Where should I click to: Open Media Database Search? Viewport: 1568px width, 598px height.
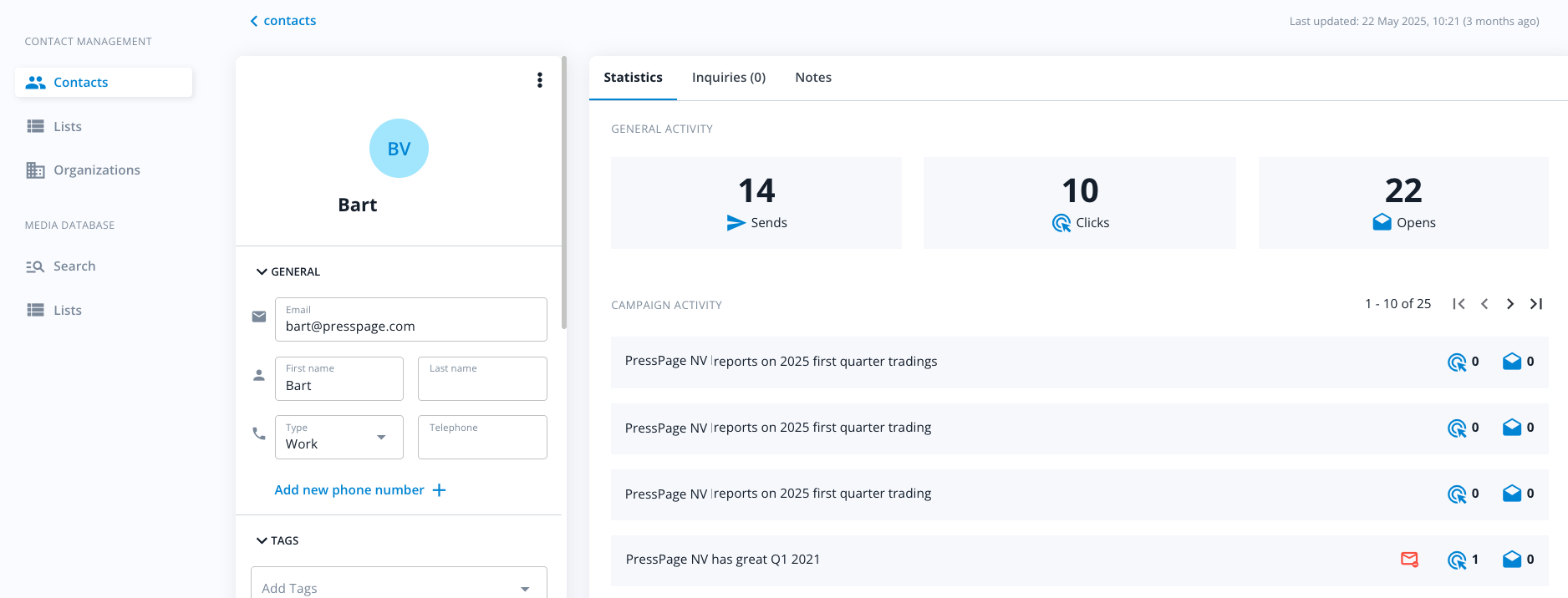pos(74,266)
